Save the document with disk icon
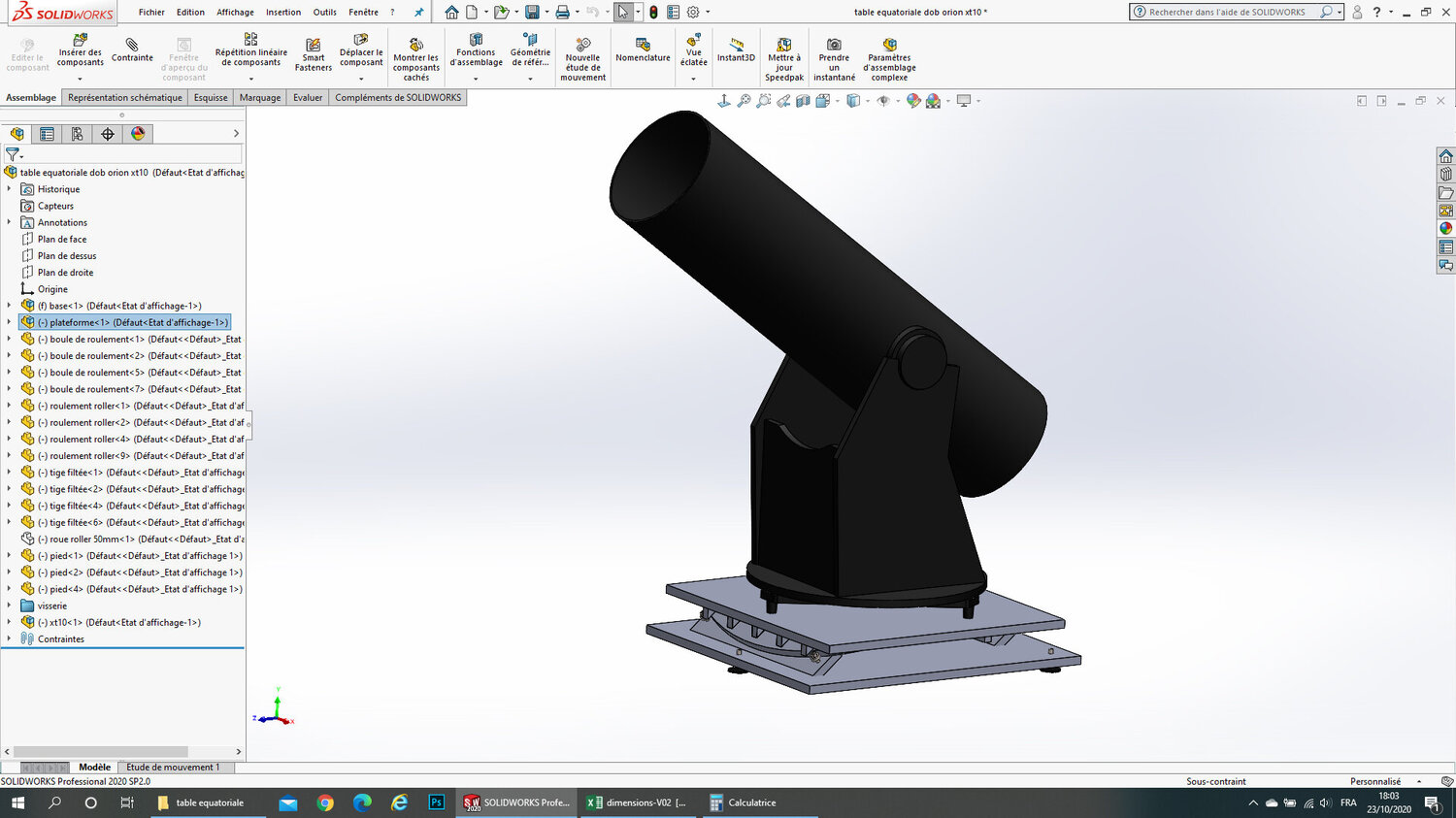 pyautogui.click(x=532, y=13)
